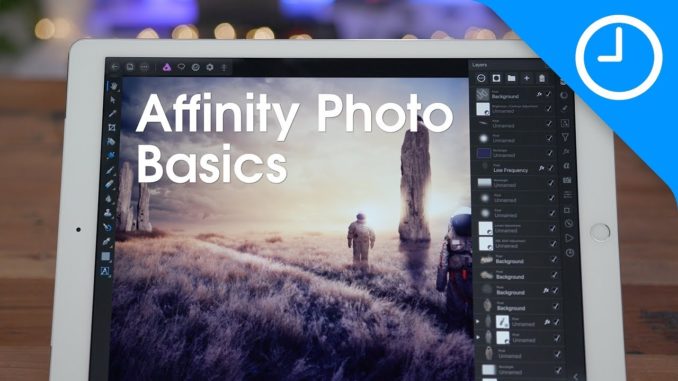
Task: Open Layer Options circle icon in Layers panel
Action: (481, 78)
